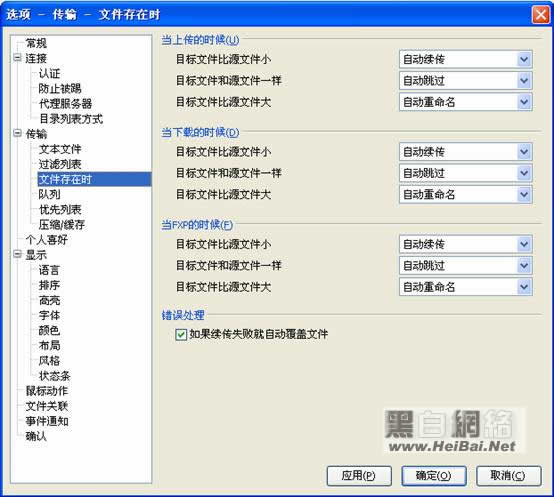Click the 当下载的时候(D) section label
554x497 pixels.
coord(200,132)
